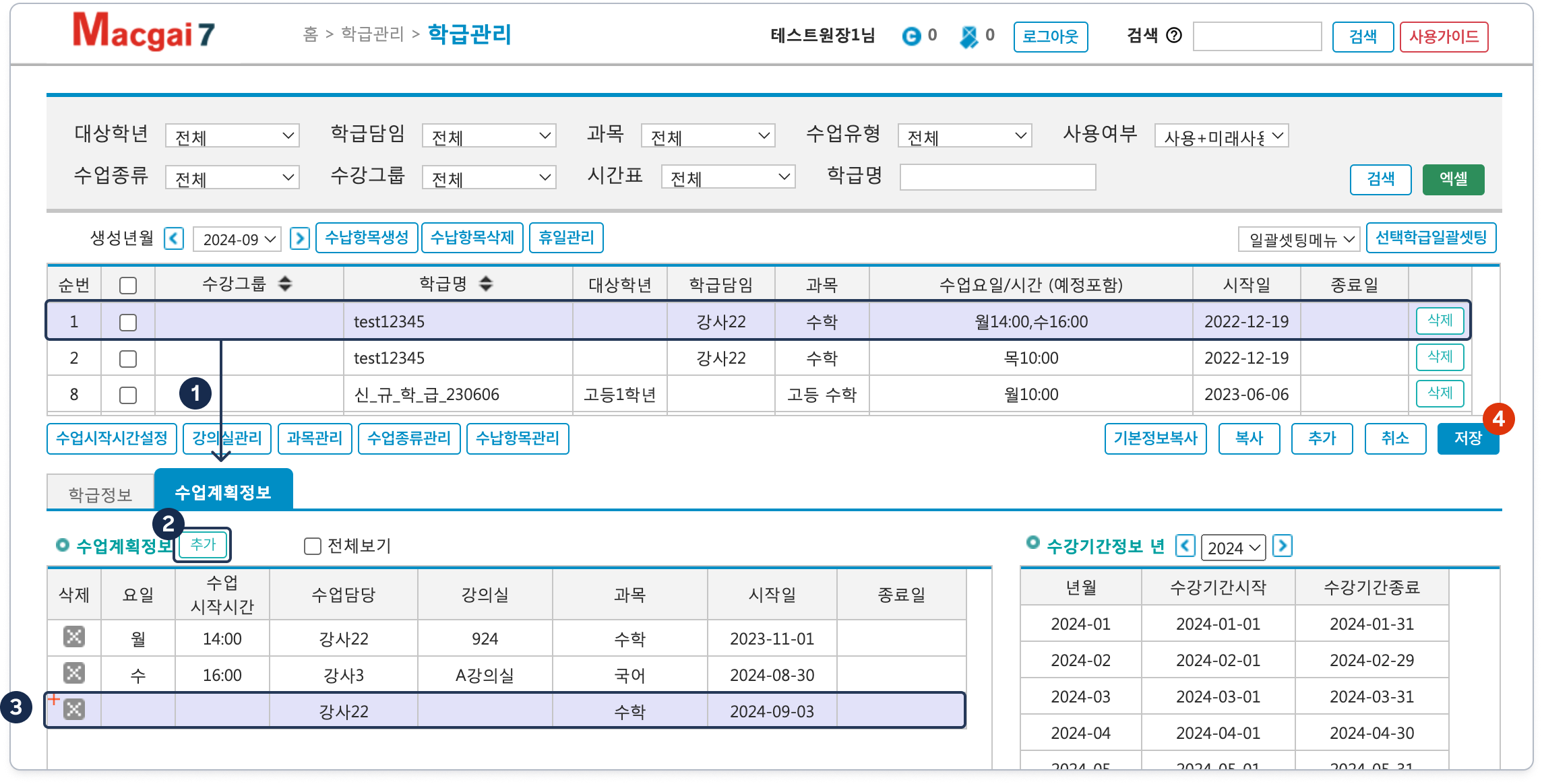Image resolution: width=1542 pixels, height=784 pixels.
Task: Check the header select-all checkbox
Action: pos(128,286)
